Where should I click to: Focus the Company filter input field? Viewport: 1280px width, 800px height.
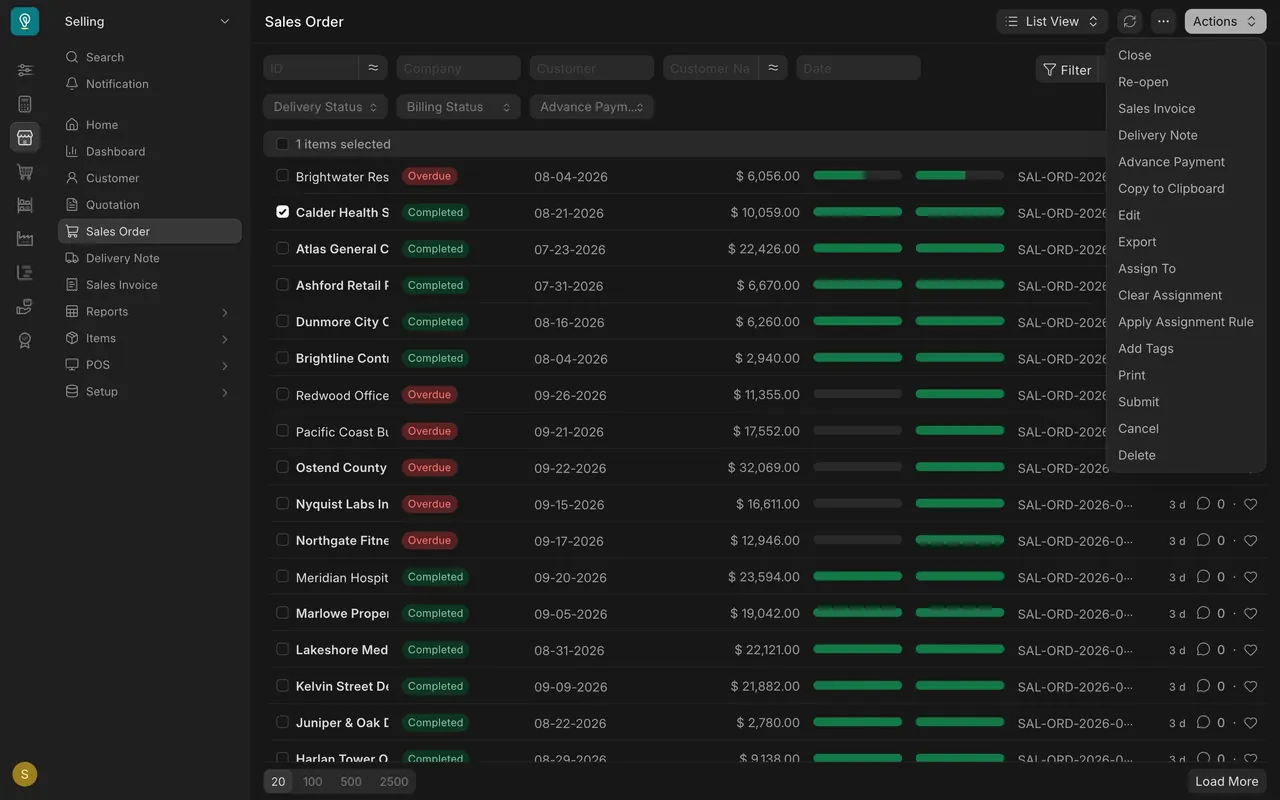pyautogui.click(x=458, y=68)
